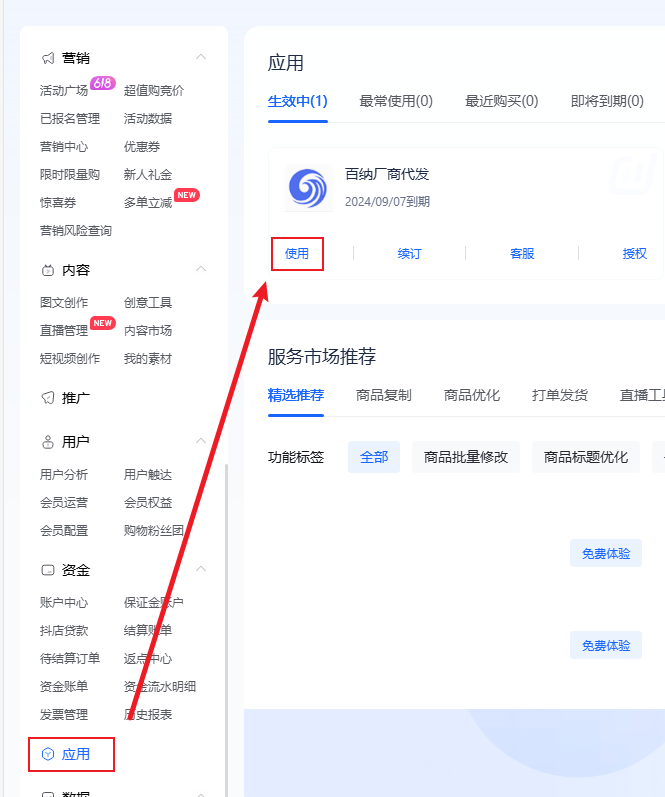
Task: Open 短视频创作 menu item
Action: pyautogui.click(x=70, y=359)
